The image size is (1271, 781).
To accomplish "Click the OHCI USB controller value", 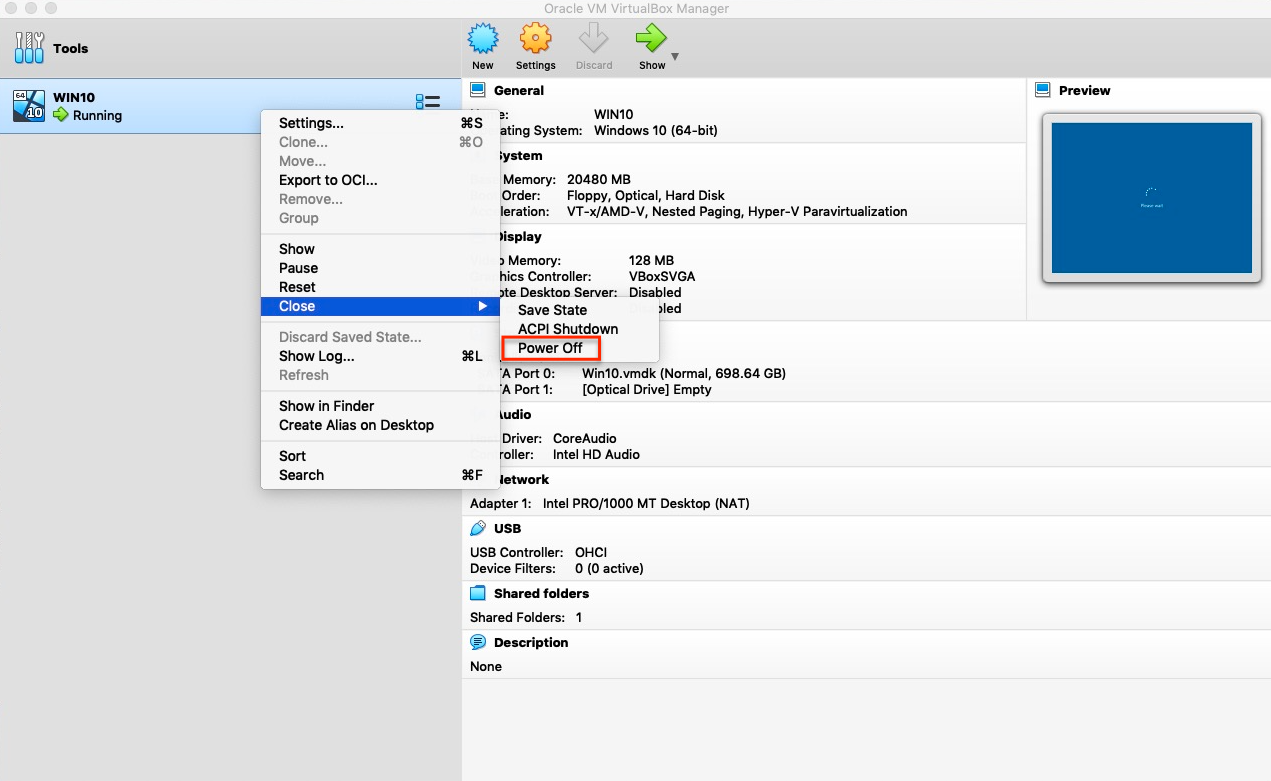I will tap(591, 552).
